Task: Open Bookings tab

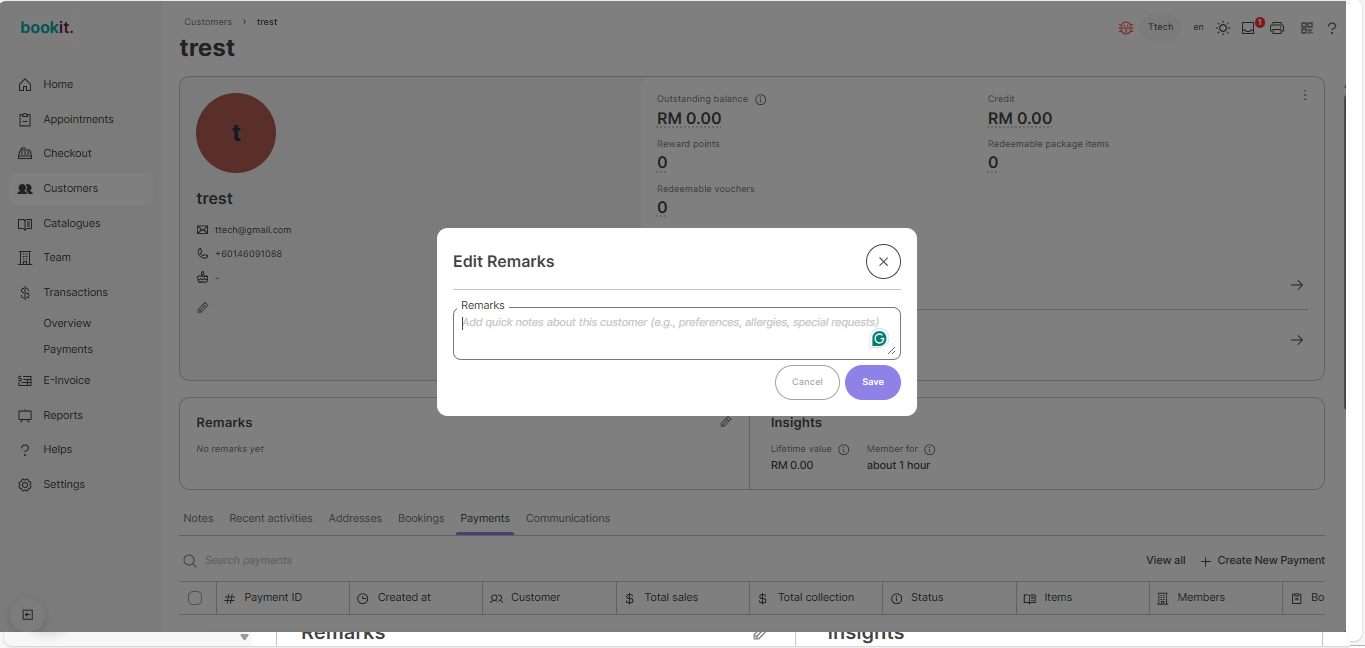Action: [421, 518]
